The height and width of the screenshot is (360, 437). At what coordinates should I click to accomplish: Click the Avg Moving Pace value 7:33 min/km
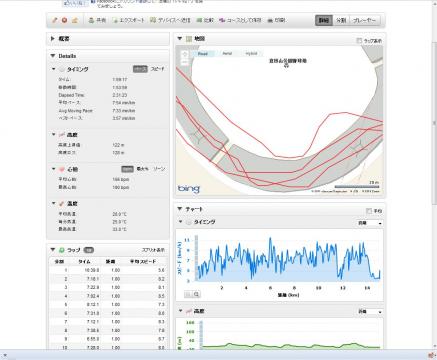[124, 110]
